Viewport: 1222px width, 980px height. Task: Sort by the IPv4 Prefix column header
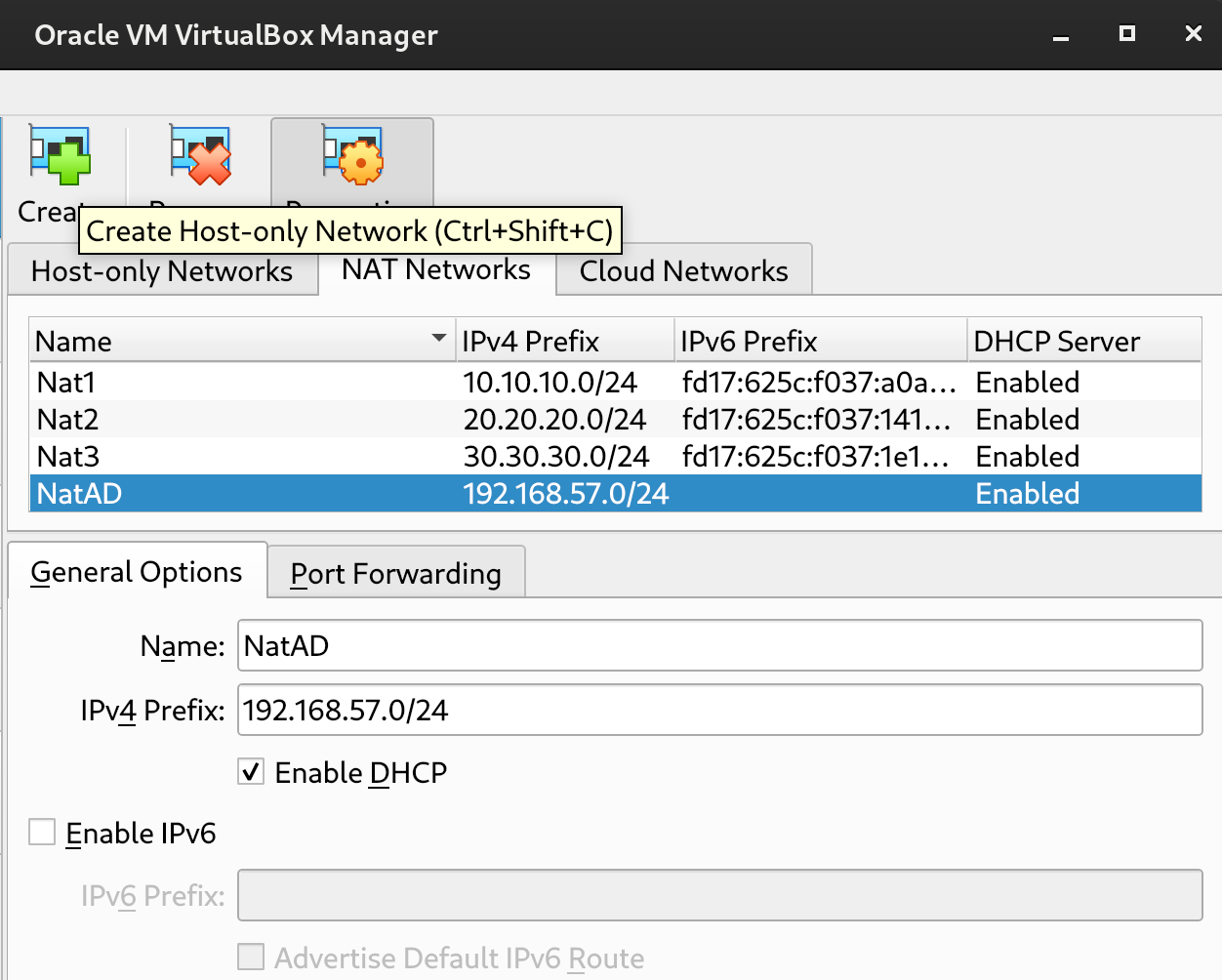(x=566, y=341)
